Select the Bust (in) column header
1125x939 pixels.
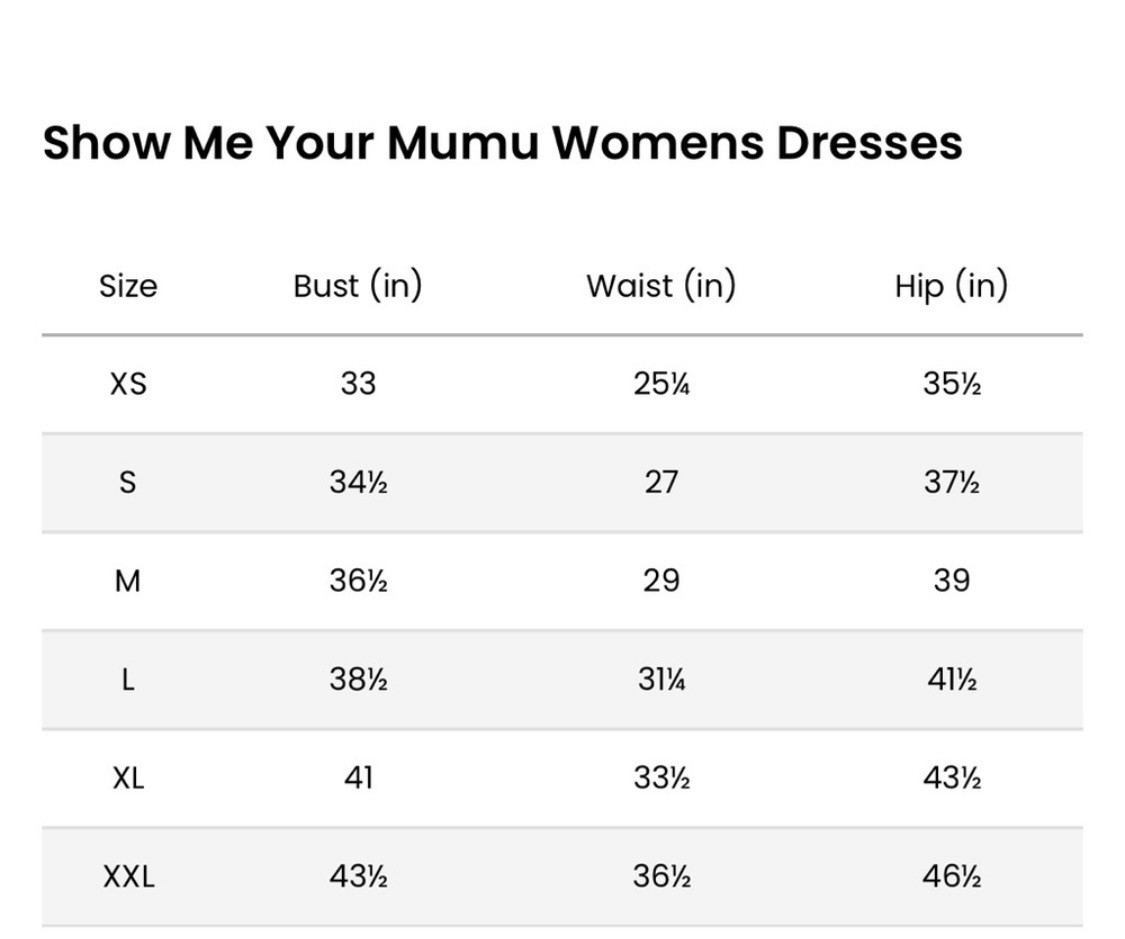[358, 286]
